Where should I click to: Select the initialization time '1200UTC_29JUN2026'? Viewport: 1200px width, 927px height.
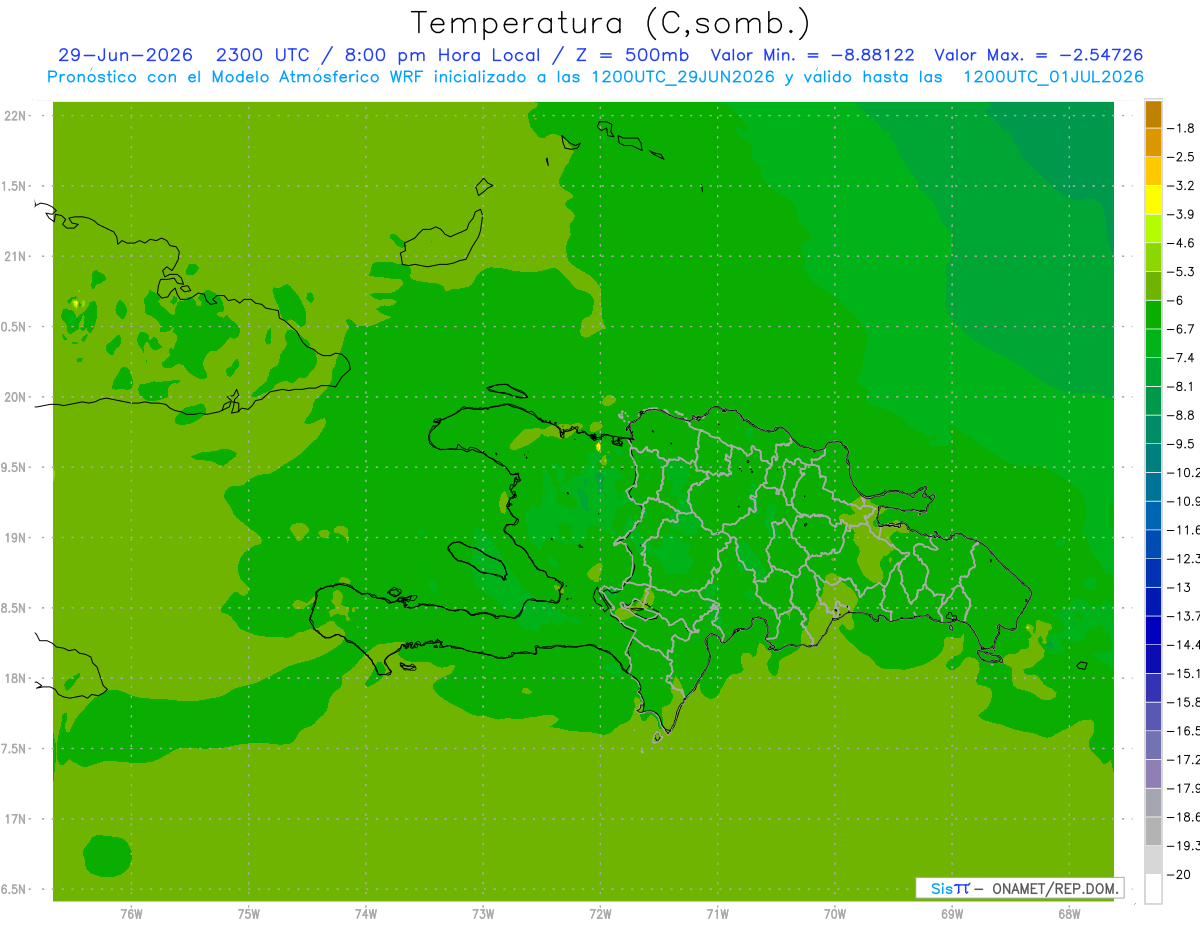coord(683,77)
